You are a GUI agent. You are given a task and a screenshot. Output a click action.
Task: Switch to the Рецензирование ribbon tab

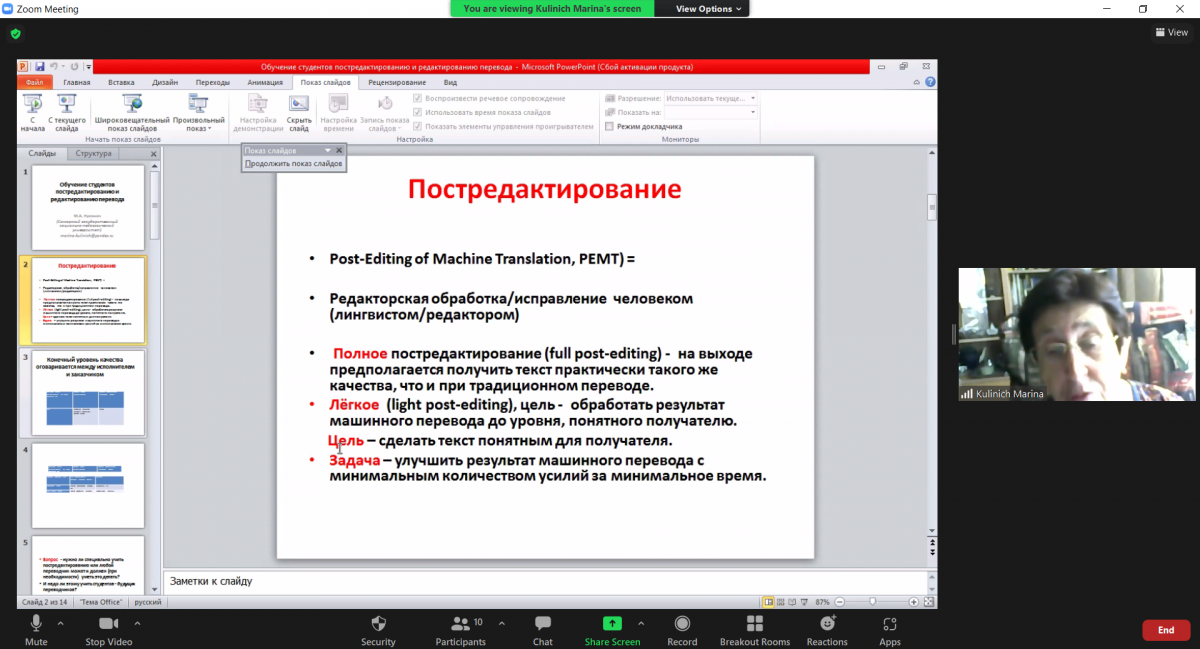pos(397,83)
